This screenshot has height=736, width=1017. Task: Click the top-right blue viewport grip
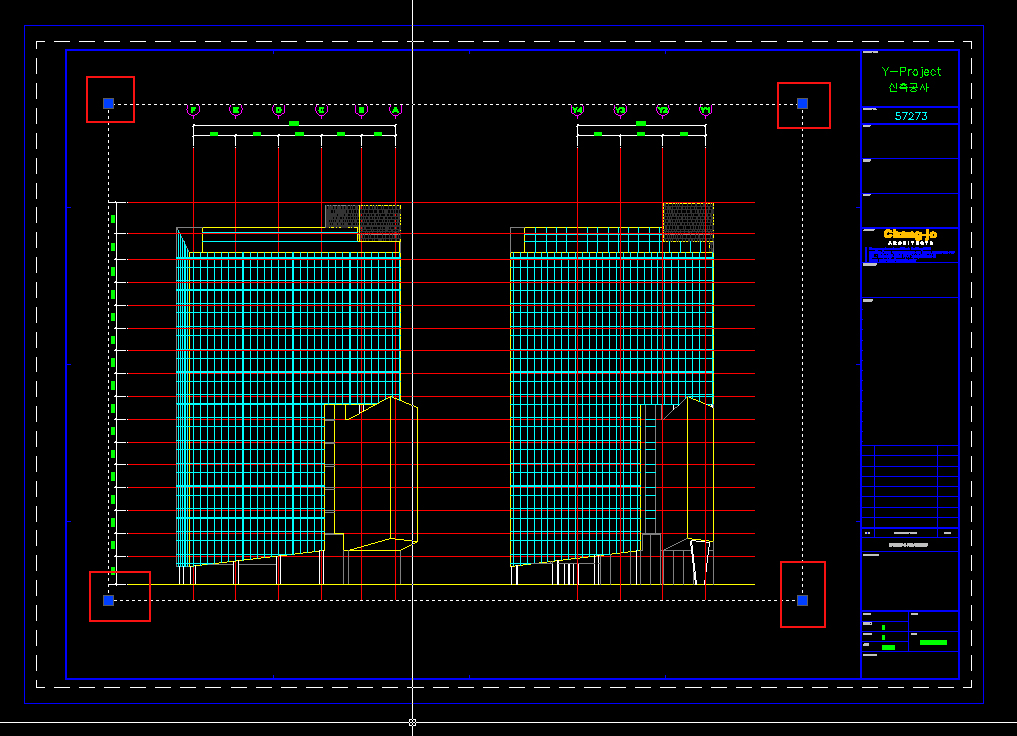(x=802, y=103)
